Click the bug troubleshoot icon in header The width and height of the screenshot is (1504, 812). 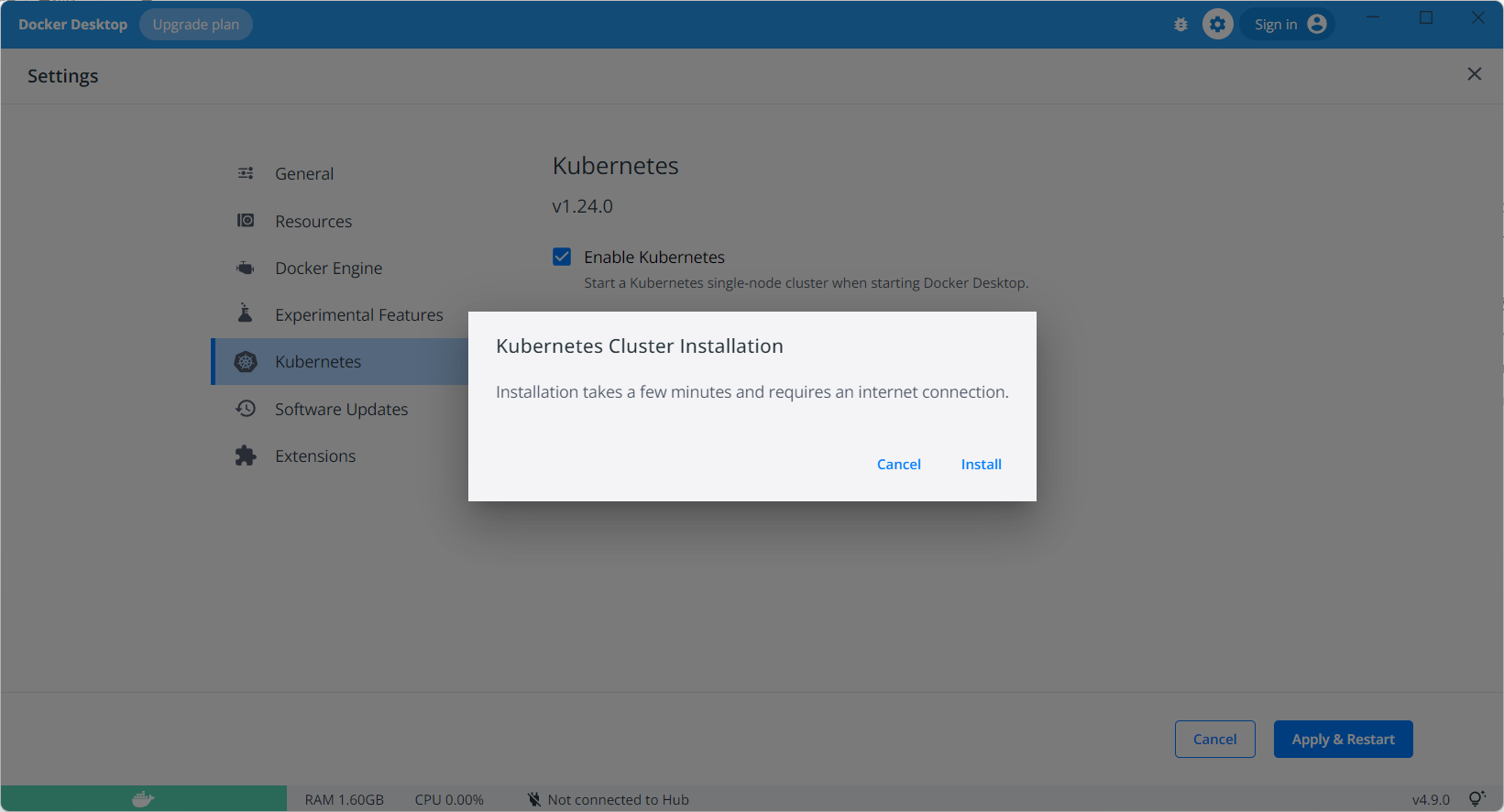[1180, 25]
